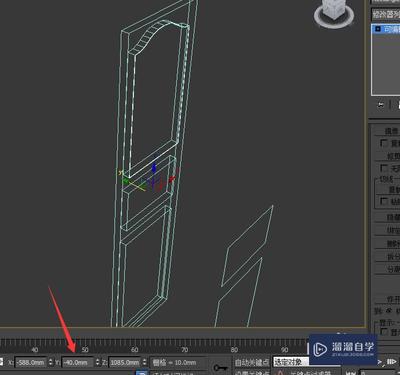Open the modifier list dropdown
This screenshot has height=375, width=400.
[x=386, y=14]
